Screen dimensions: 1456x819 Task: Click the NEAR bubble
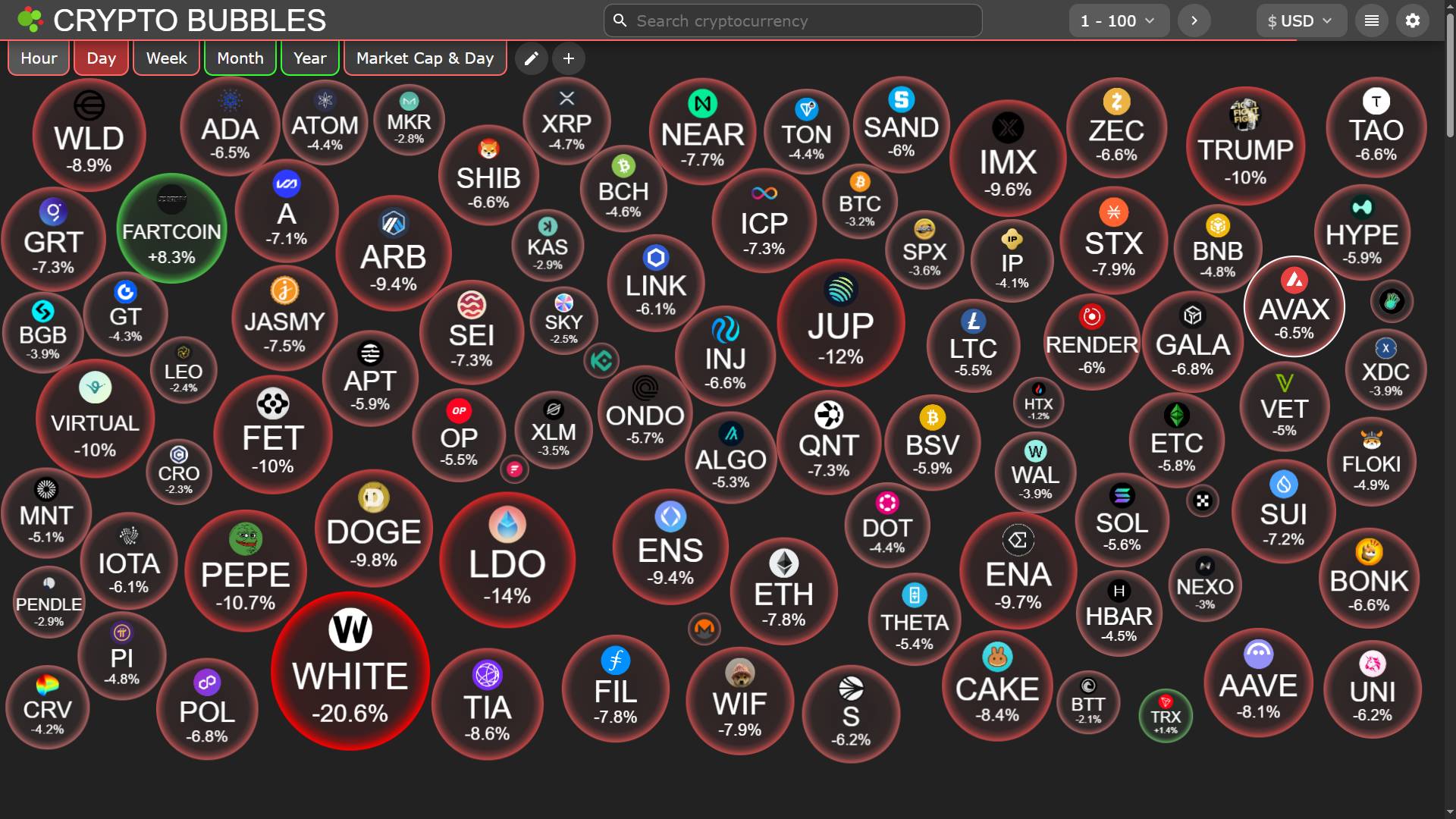click(703, 130)
